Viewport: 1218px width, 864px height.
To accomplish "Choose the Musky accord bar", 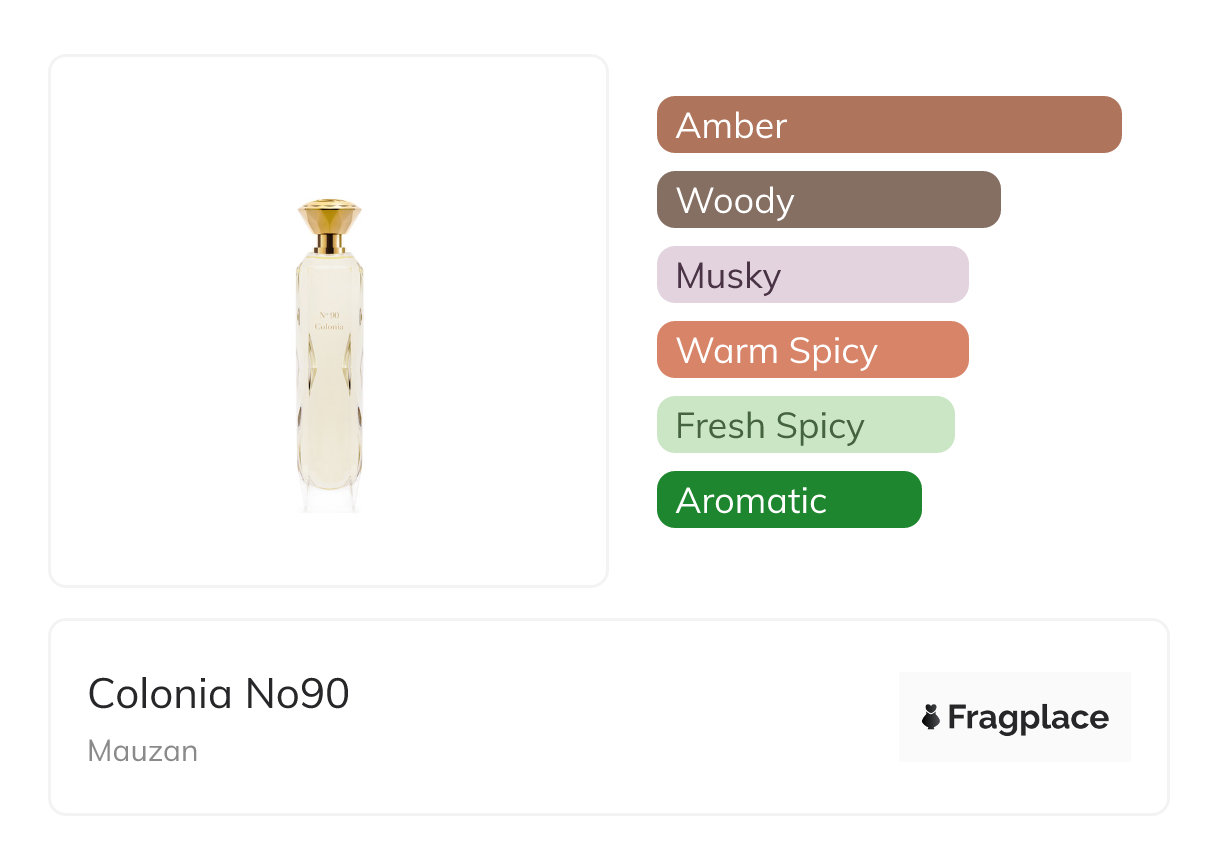I will [x=812, y=275].
